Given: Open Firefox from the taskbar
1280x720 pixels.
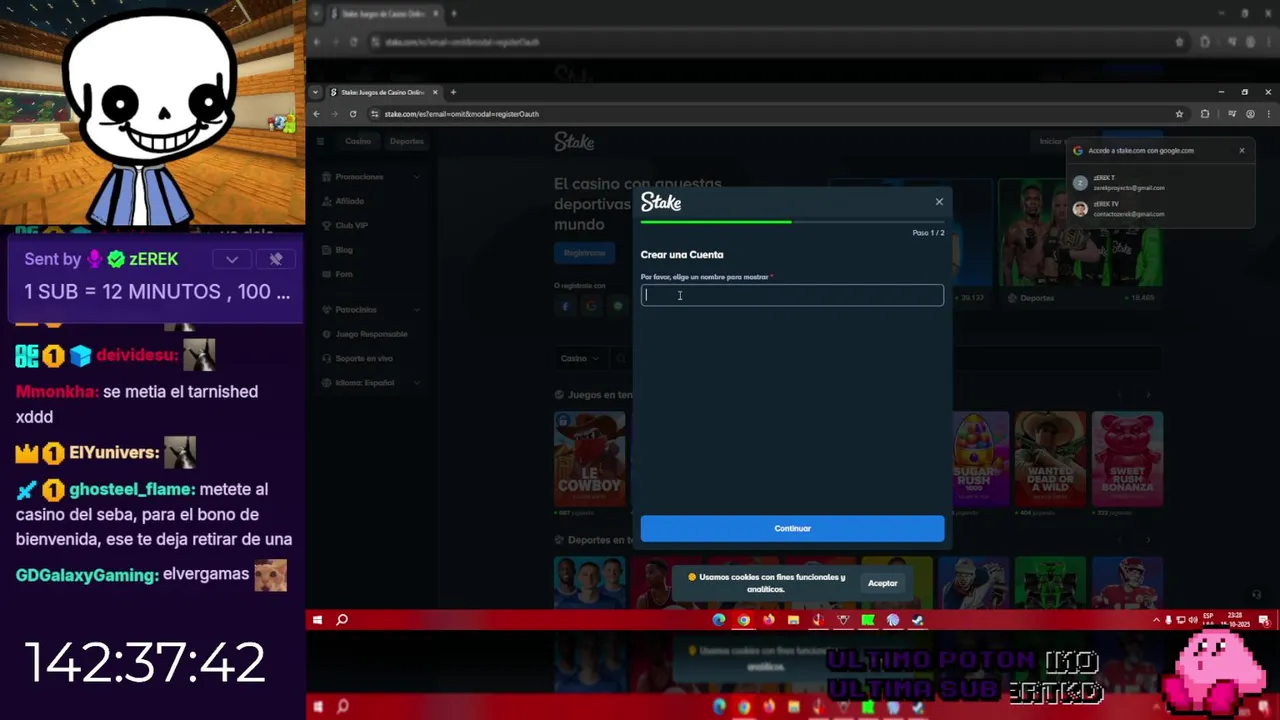Looking at the screenshot, I should click(x=768, y=620).
